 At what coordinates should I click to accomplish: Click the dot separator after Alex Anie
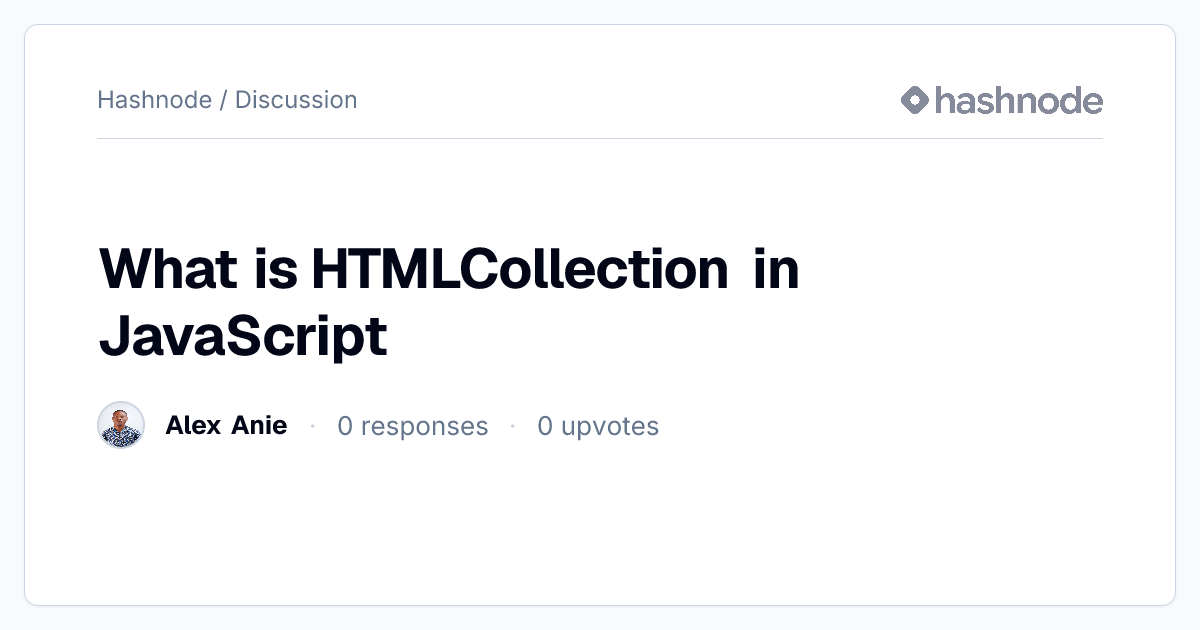313,426
